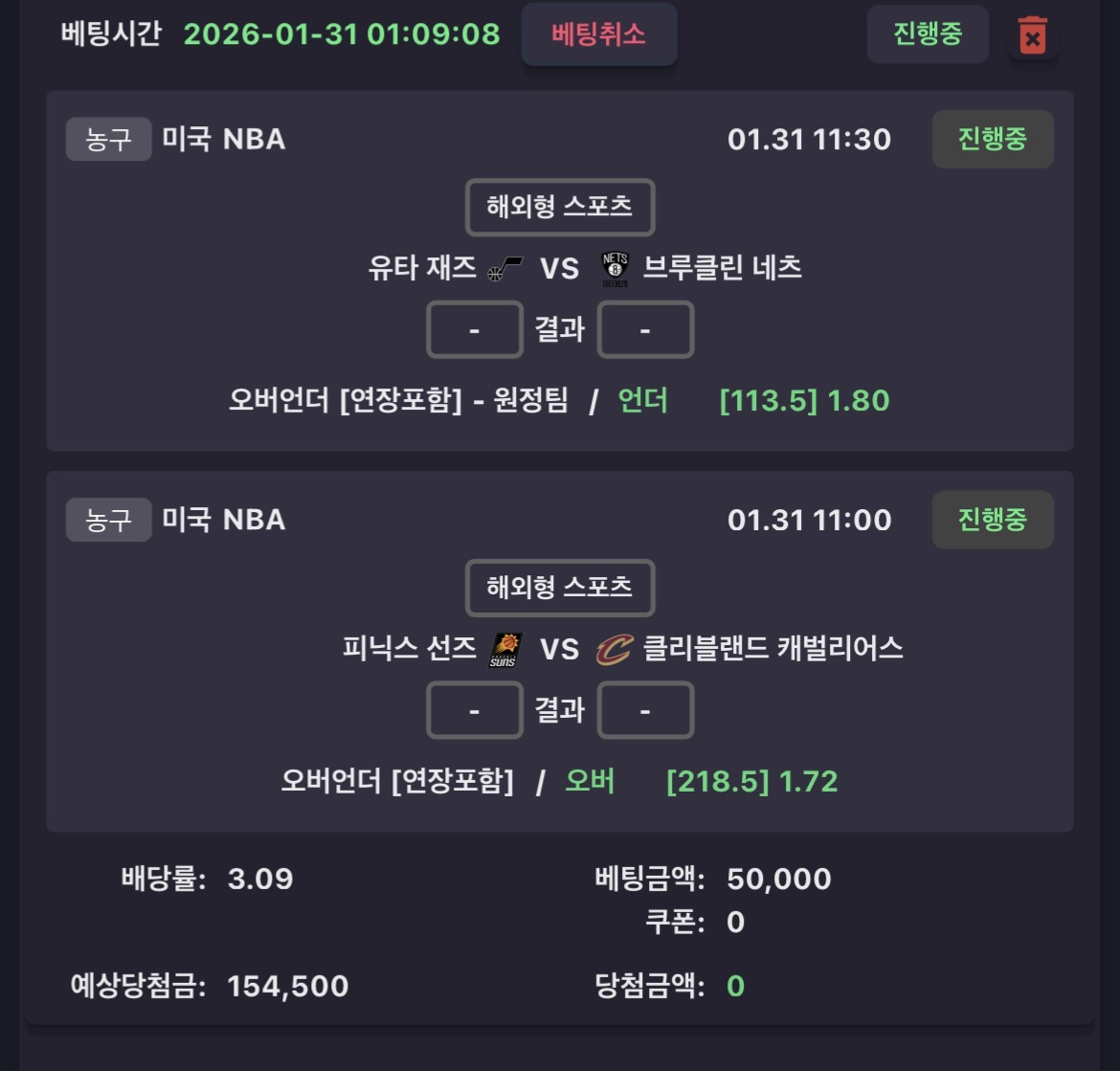Screen dimensions: 1120x1071
Task: Click the betting time 2026-01-31 timestamp
Action: click(342, 34)
